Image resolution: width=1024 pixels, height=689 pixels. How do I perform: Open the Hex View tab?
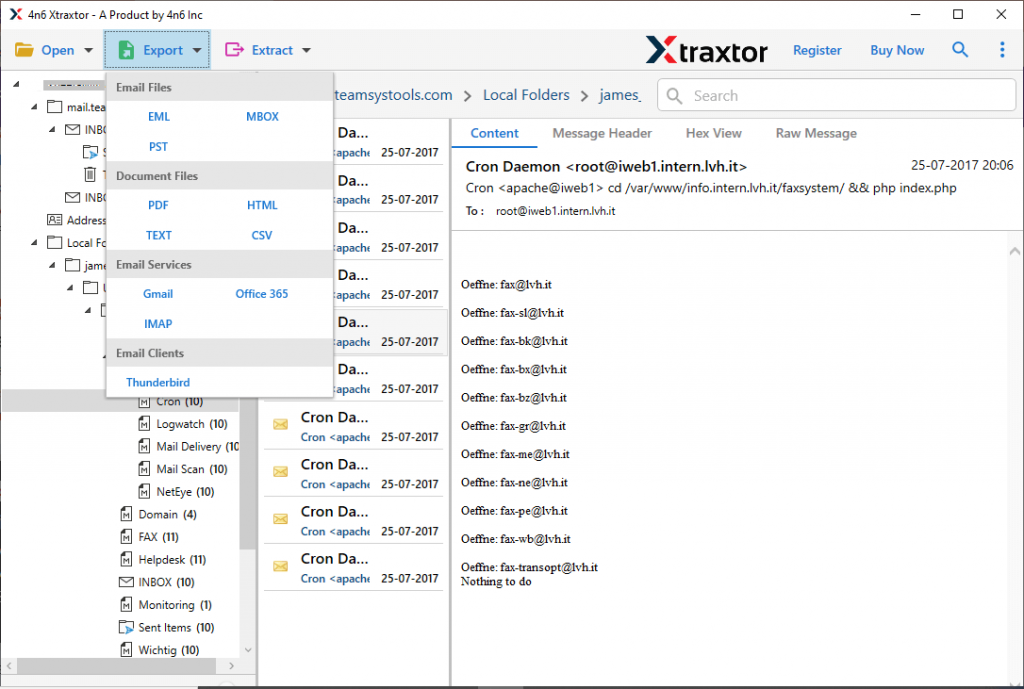713,133
